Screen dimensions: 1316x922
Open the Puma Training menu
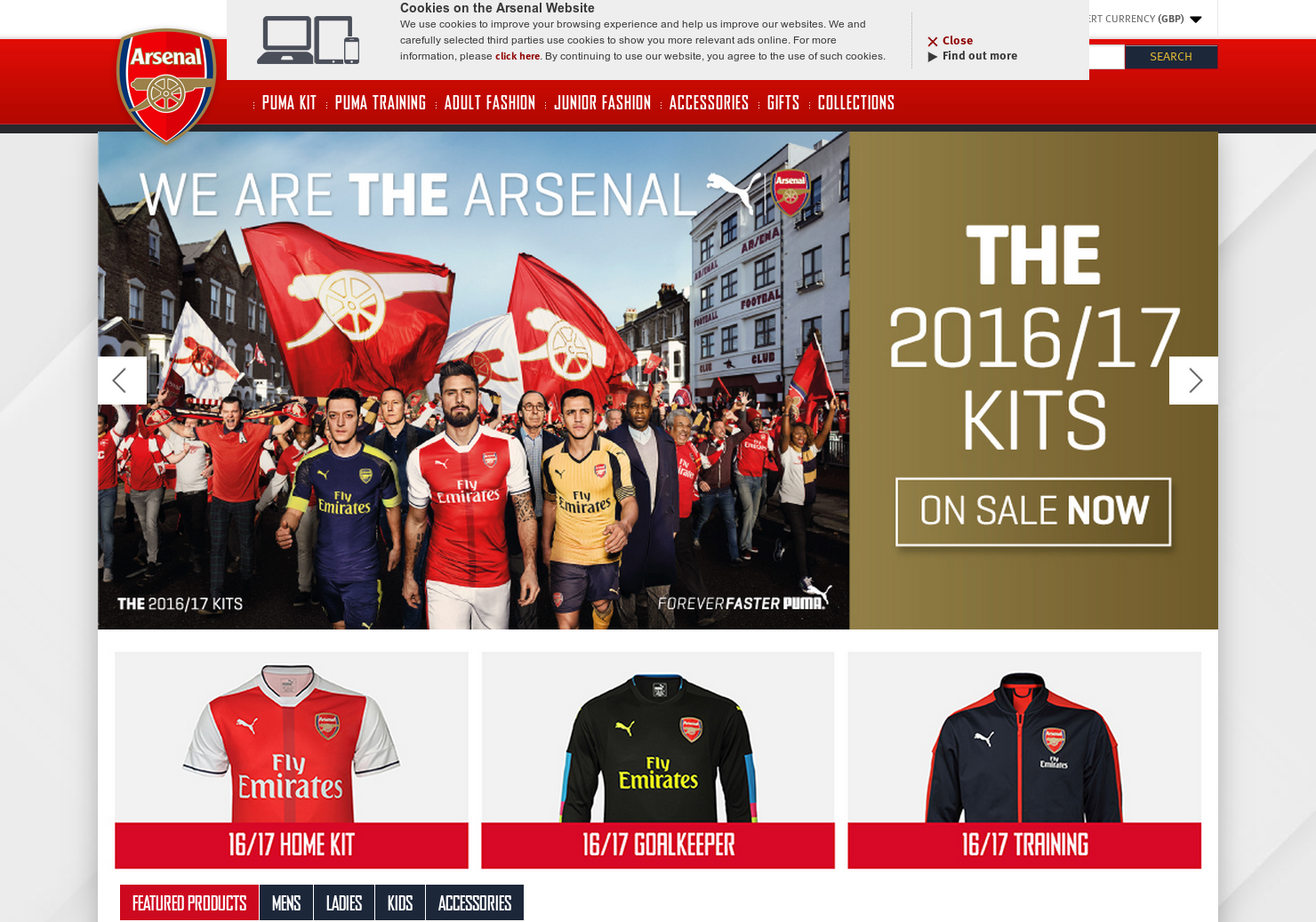point(381,103)
